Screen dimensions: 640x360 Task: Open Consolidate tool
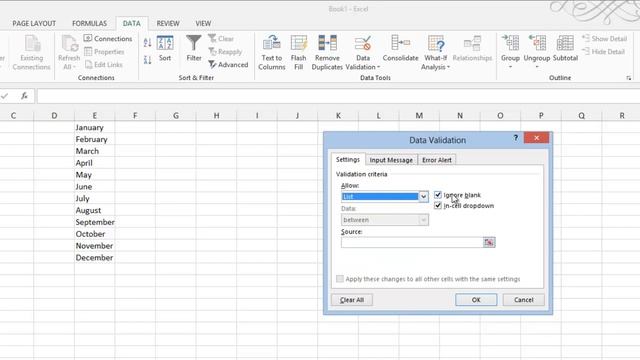[x=400, y=49]
